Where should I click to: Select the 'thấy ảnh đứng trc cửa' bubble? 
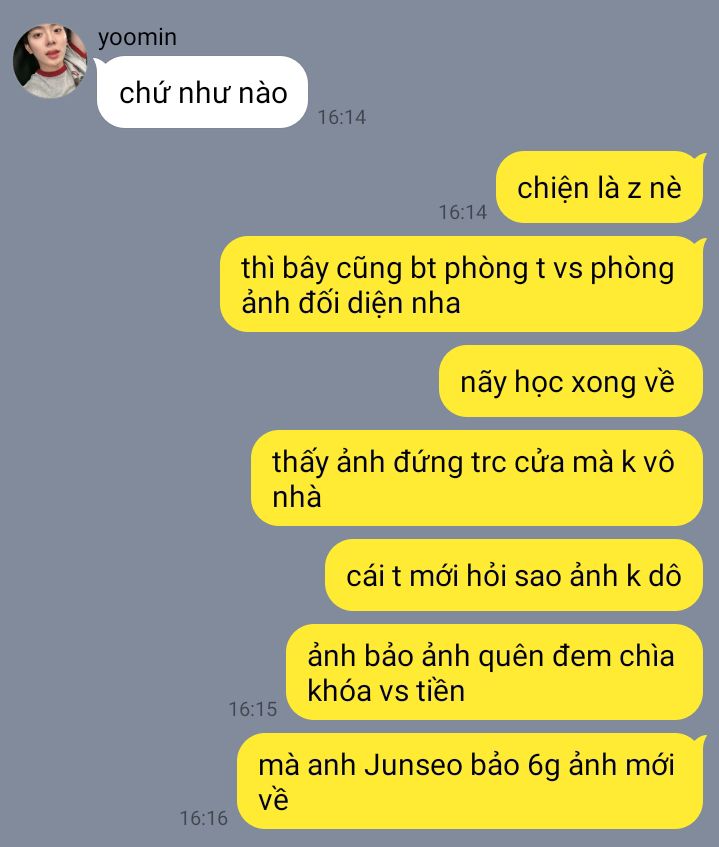click(478, 479)
